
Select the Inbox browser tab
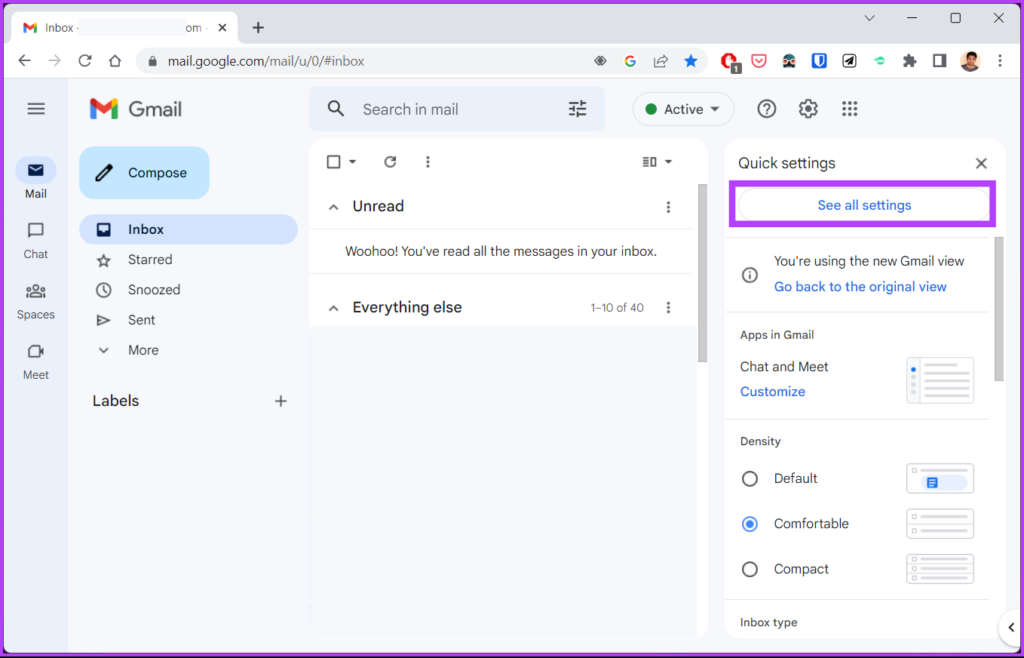pyautogui.click(x=123, y=28)
